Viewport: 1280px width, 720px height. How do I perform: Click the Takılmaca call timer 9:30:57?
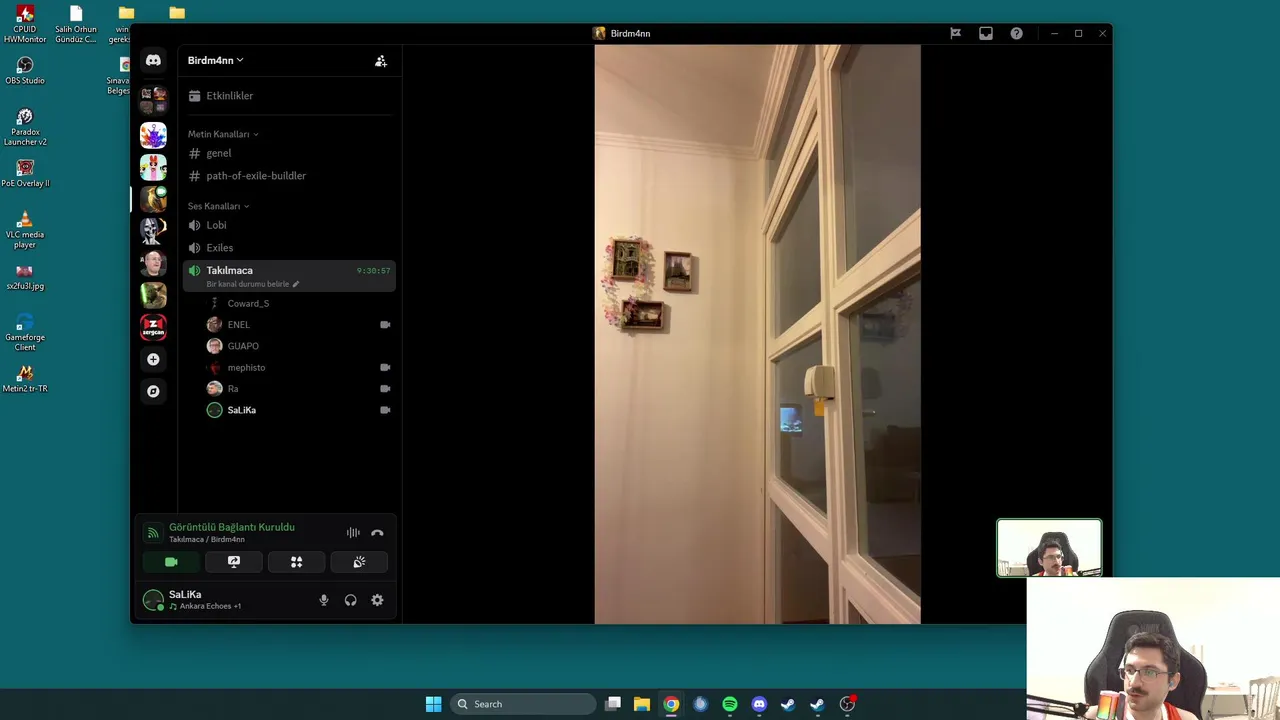pos(373,271)
